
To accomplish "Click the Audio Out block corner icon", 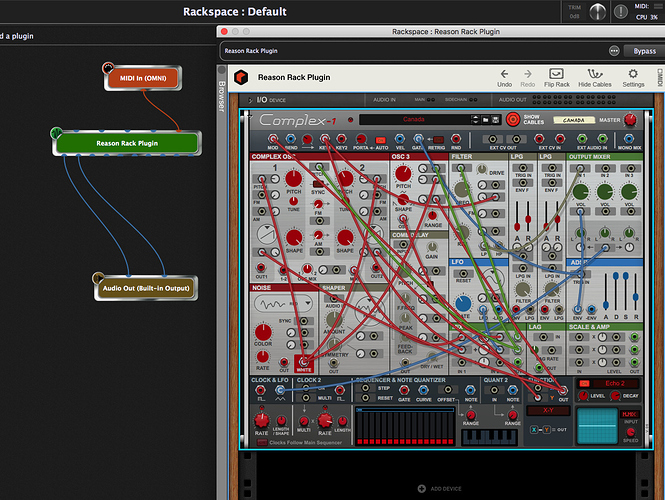I will tap(98, 278).
